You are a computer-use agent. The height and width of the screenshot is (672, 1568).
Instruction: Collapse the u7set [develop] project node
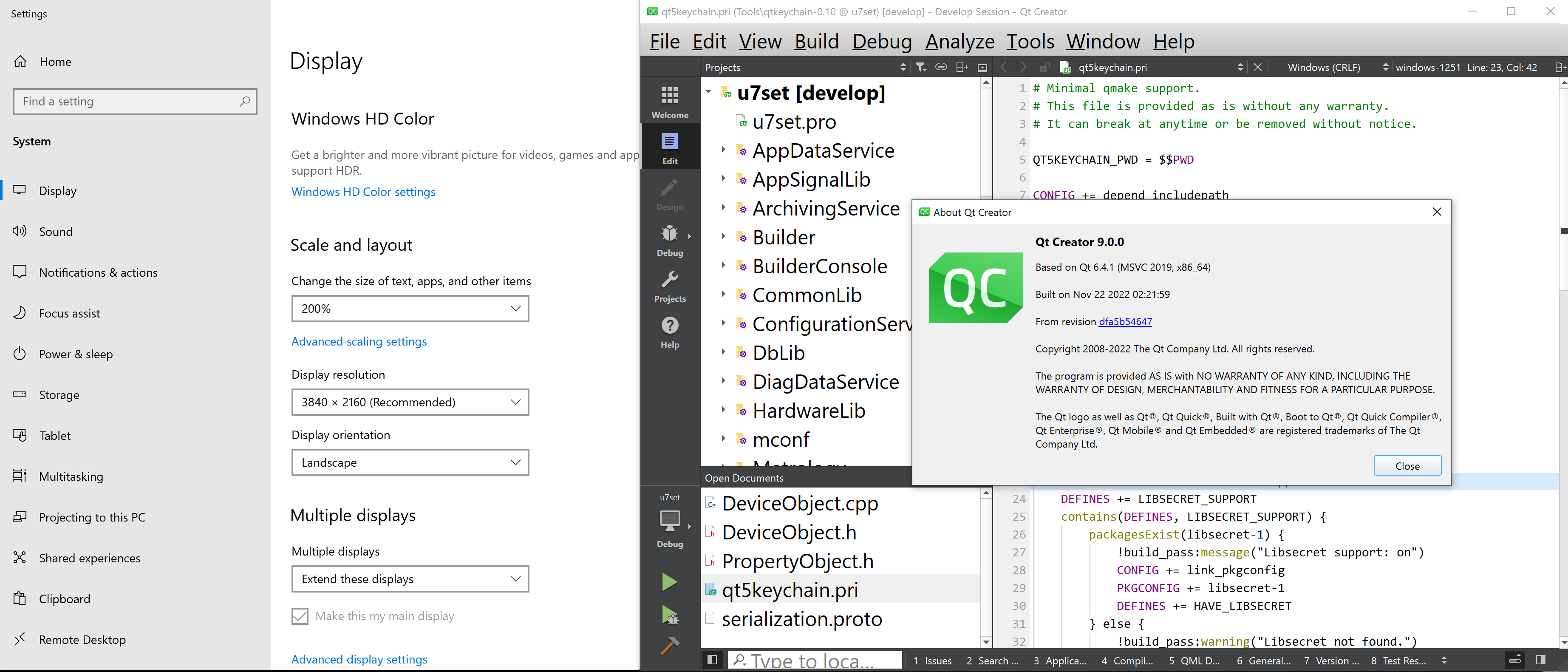(x=708, y=92)
